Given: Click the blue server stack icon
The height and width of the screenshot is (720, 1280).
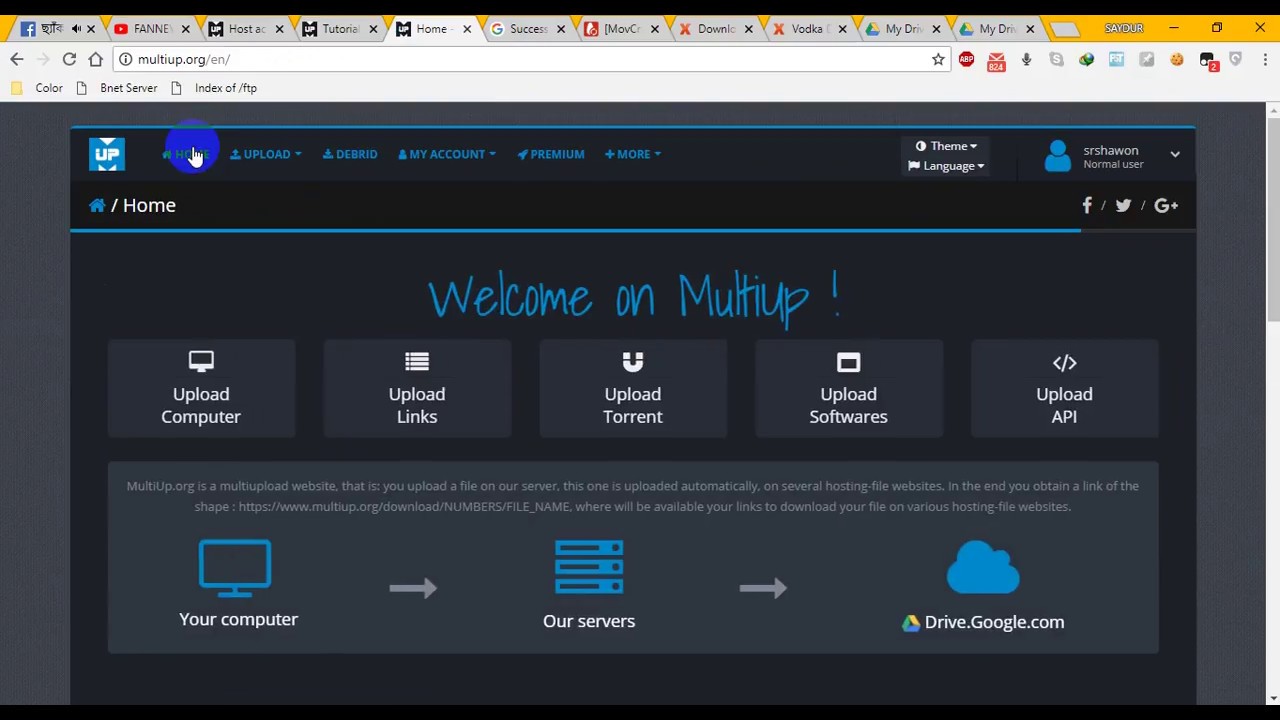Looking at the screenshot, I should [589, 568].
